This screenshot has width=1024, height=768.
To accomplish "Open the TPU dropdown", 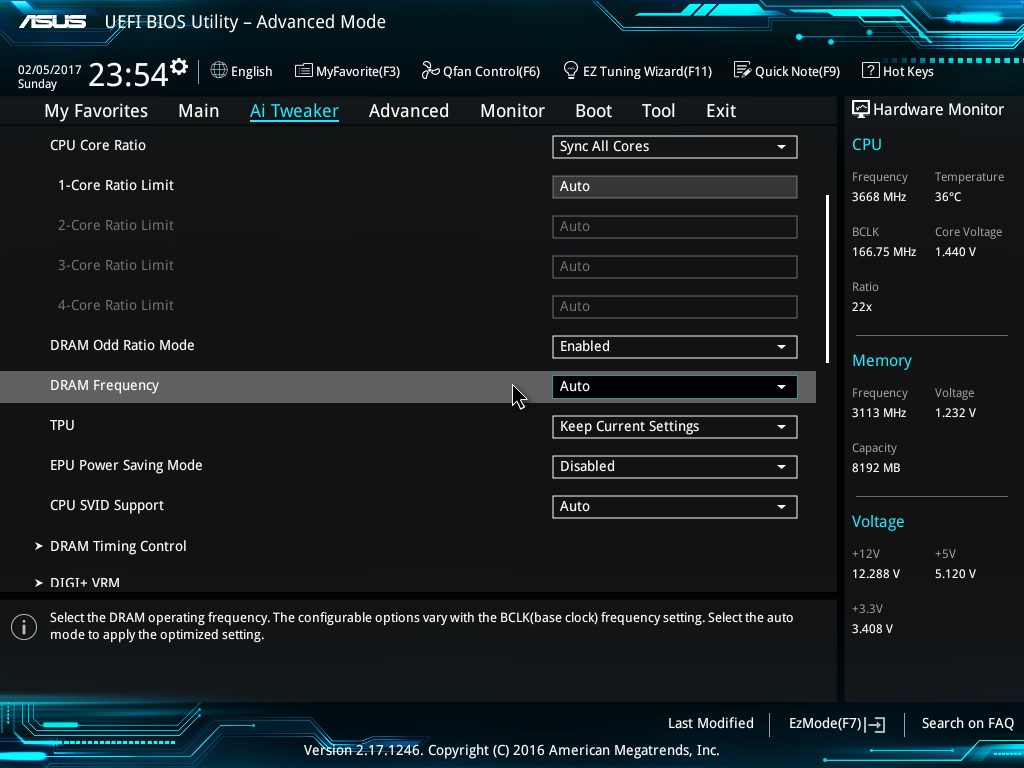I will click(x=675, y=426).
